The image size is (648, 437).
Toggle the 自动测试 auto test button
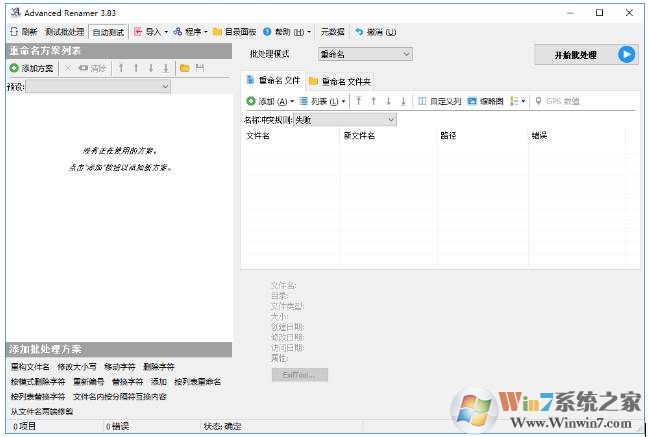click(109, 31)
